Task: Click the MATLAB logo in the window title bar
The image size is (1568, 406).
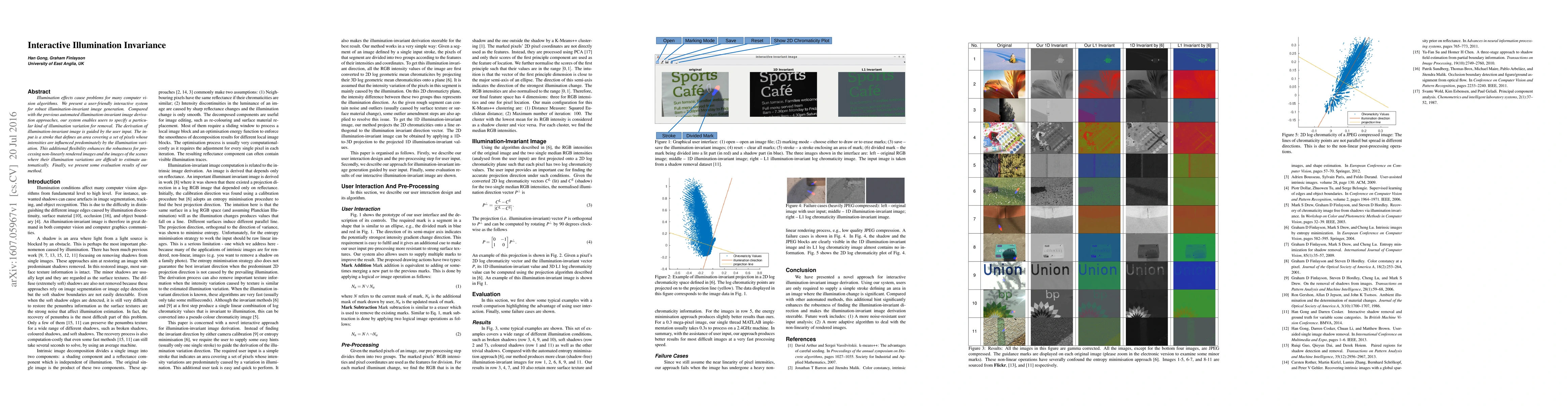Action: (x=658, y=57)
